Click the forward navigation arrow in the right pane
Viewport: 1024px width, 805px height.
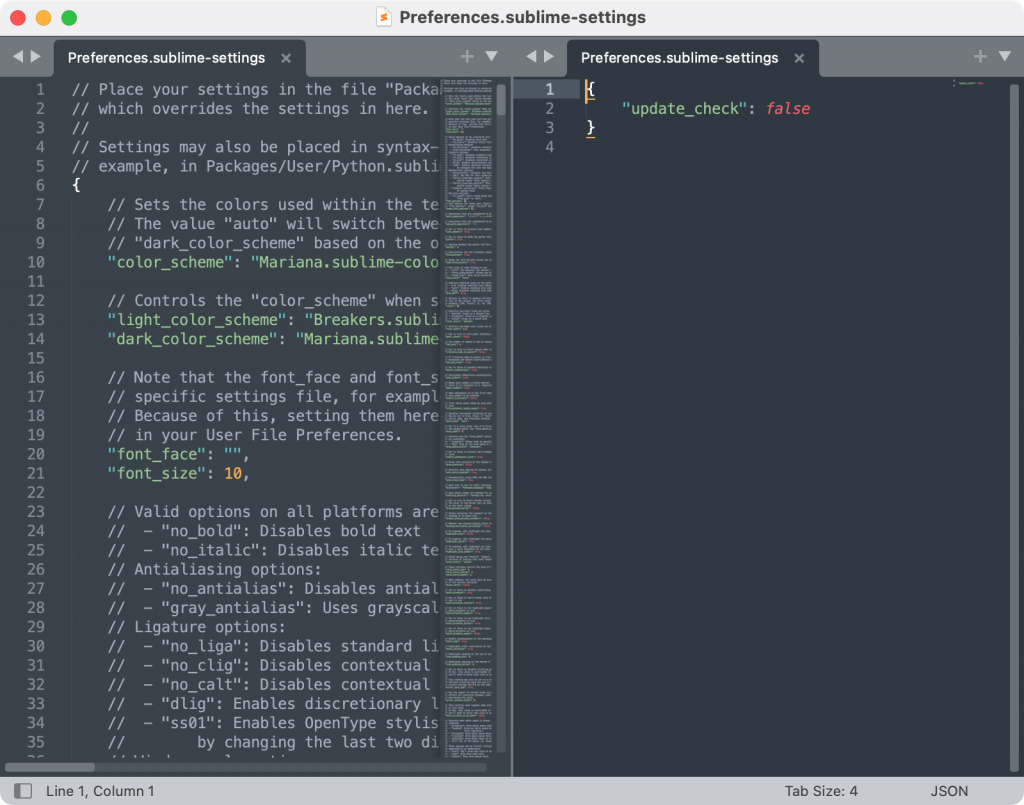point(547,57)
